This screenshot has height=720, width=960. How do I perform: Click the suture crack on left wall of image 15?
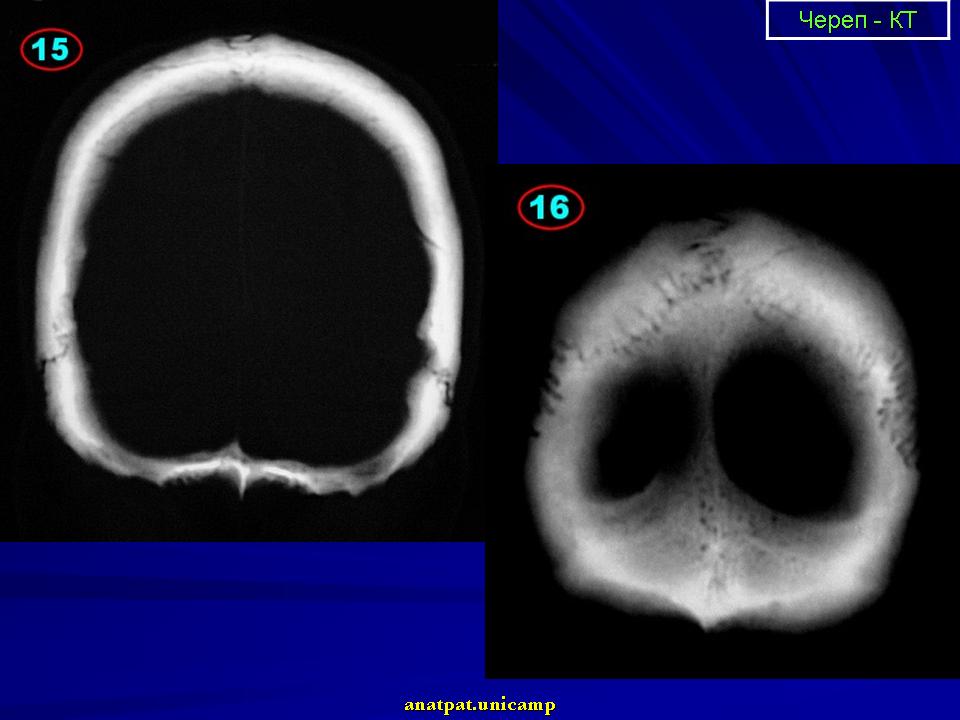[x=52, y=345]
